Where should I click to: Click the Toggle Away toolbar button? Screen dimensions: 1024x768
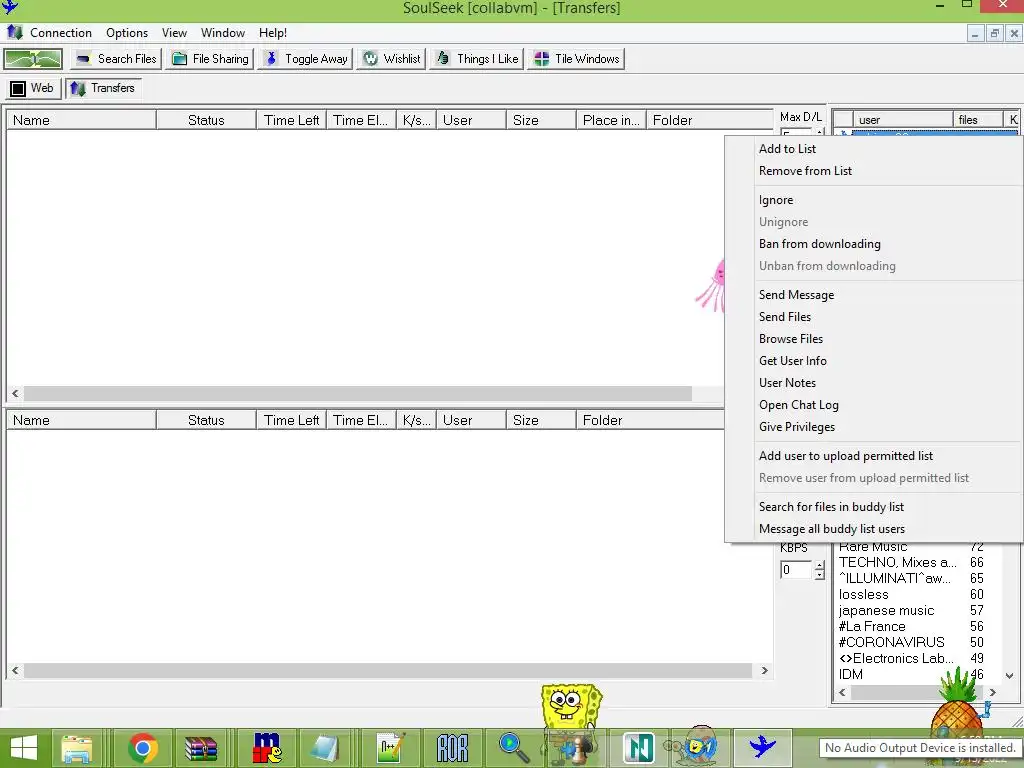click(x=306, y=59)
